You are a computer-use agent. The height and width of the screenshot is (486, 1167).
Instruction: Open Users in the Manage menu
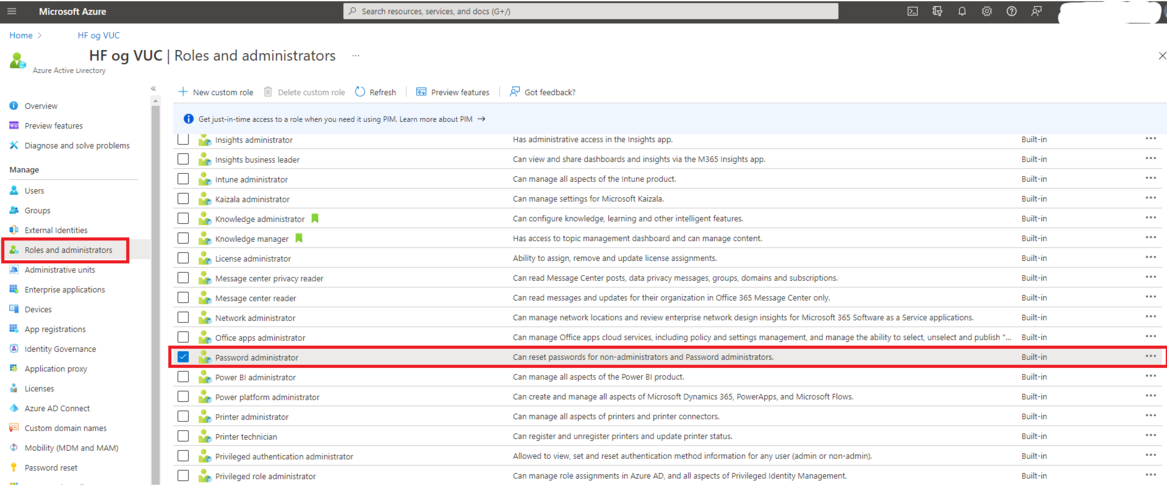point(34,190)
